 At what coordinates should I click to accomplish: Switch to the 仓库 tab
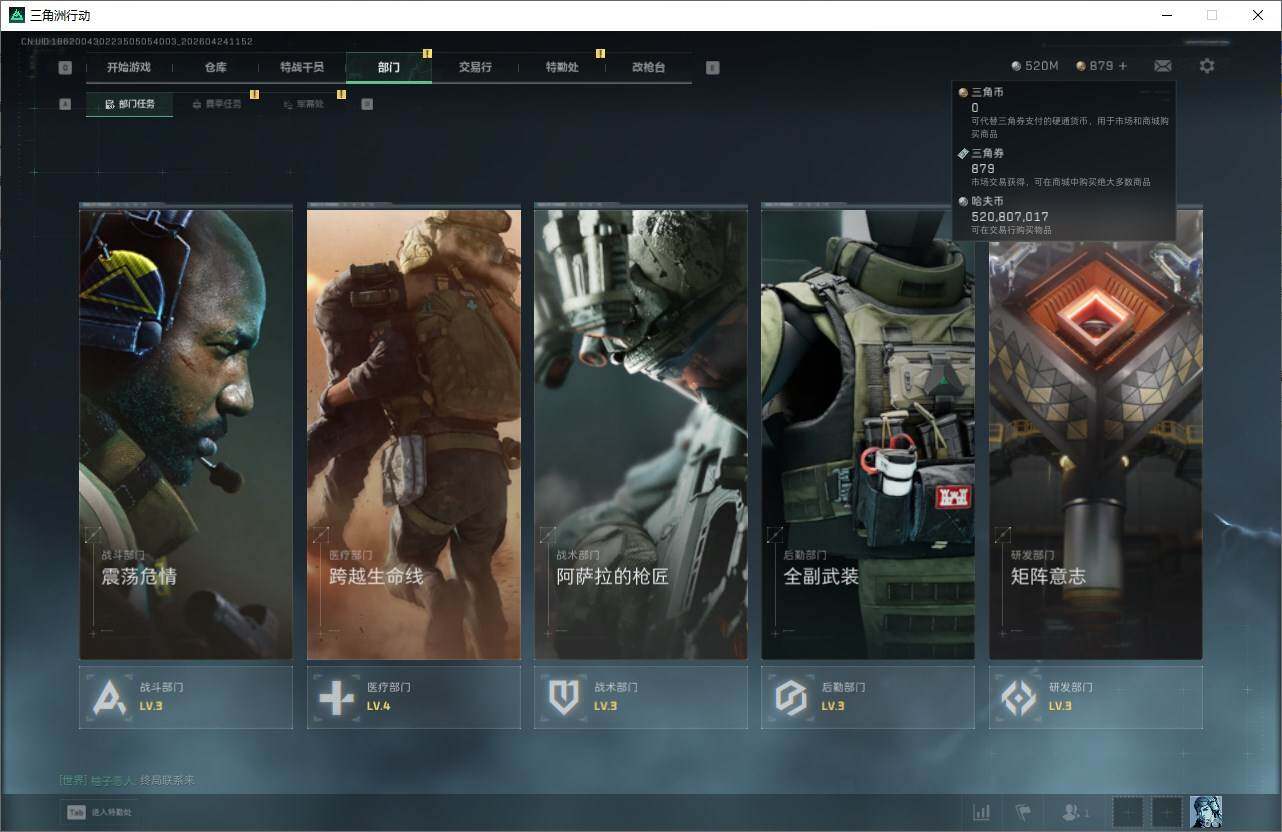pos(215,68)
